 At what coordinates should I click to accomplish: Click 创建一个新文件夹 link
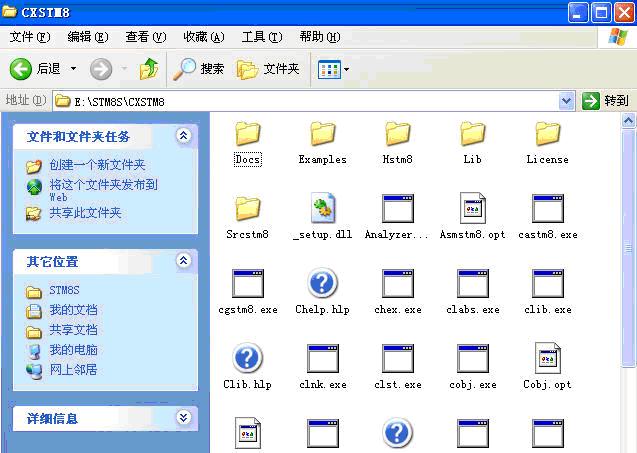pyautogui.click(x=98, y=165)
